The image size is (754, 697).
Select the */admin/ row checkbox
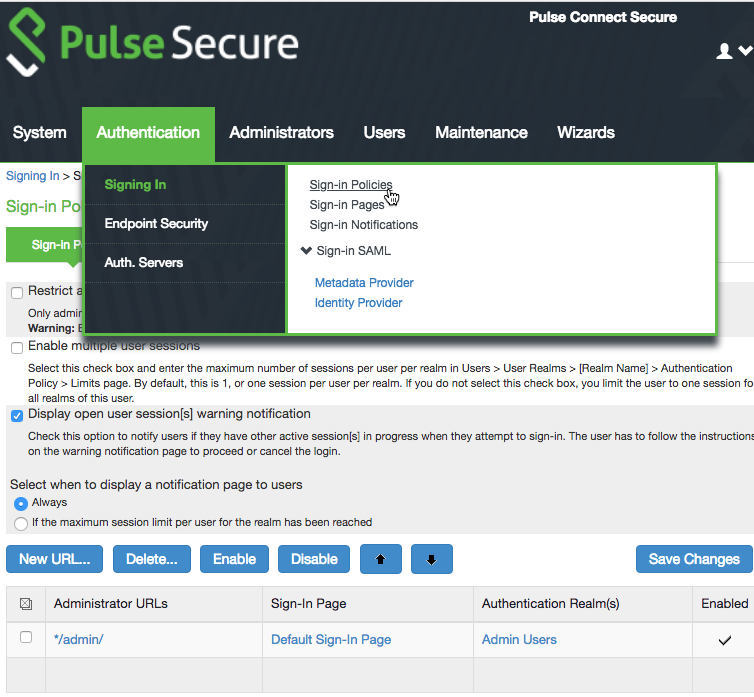(x=26, y=638)
